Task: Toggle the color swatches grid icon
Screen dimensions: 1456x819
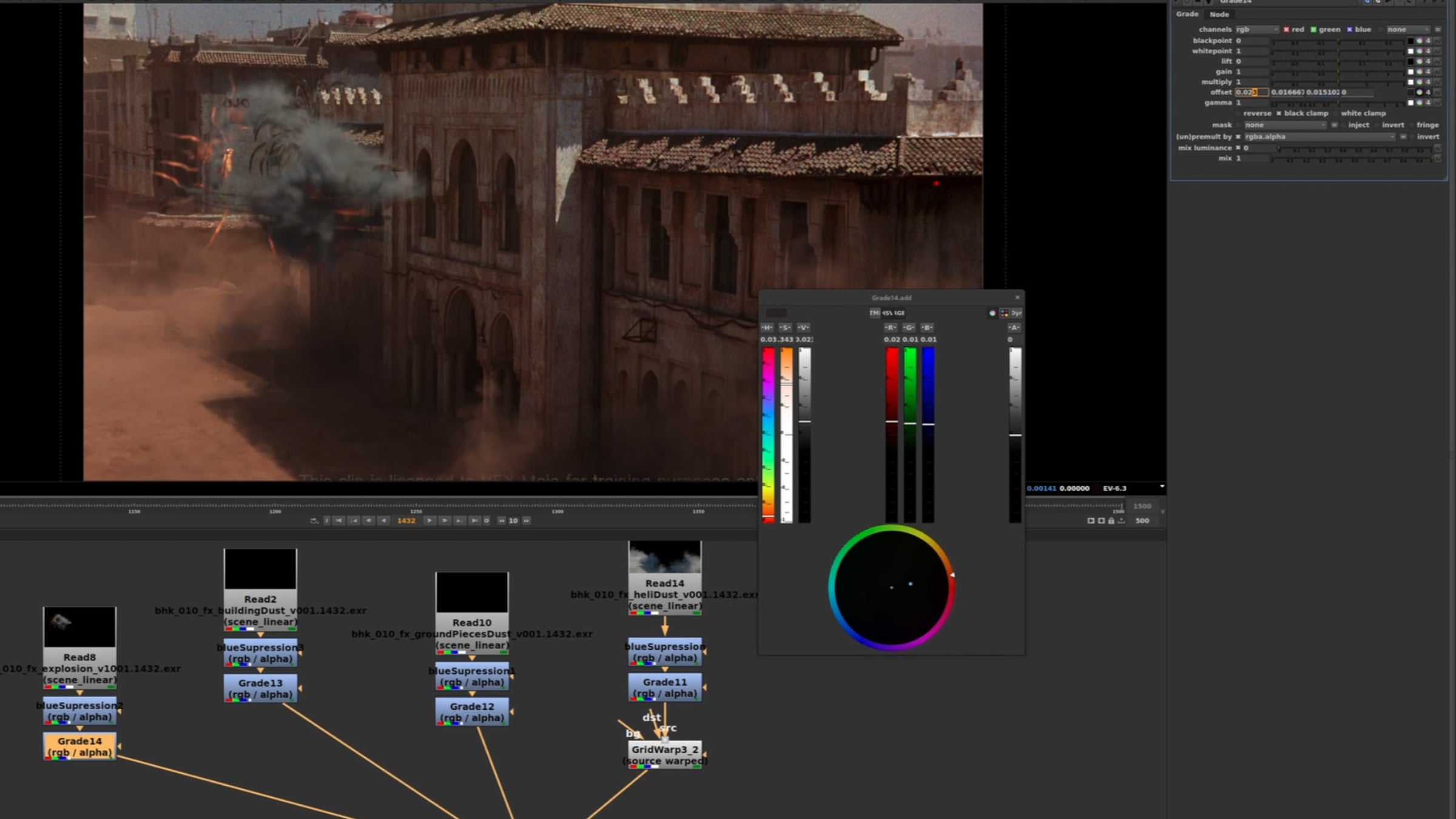Action: [1004, 313]
